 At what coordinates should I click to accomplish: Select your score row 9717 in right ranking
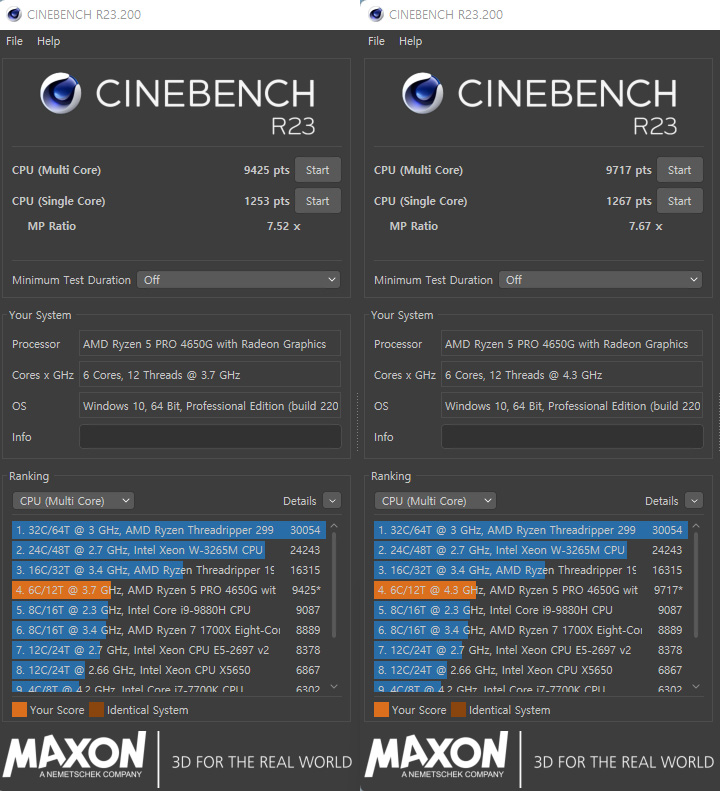[x=531, y=590]
